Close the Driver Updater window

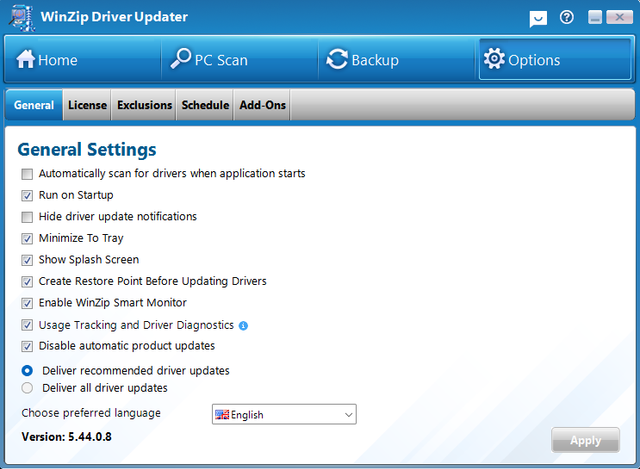point(619,17)
